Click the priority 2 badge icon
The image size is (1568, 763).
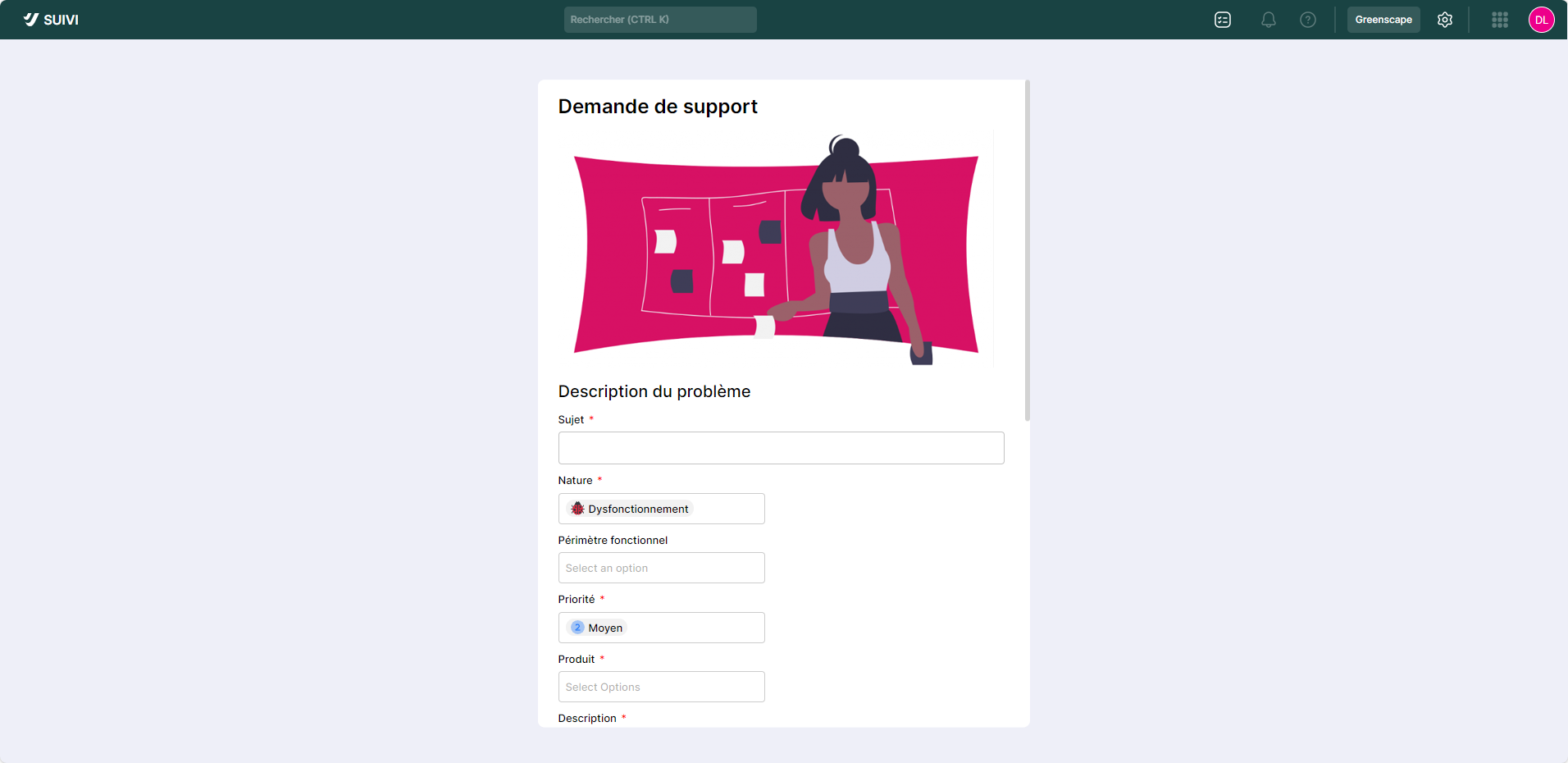point(577,628)
